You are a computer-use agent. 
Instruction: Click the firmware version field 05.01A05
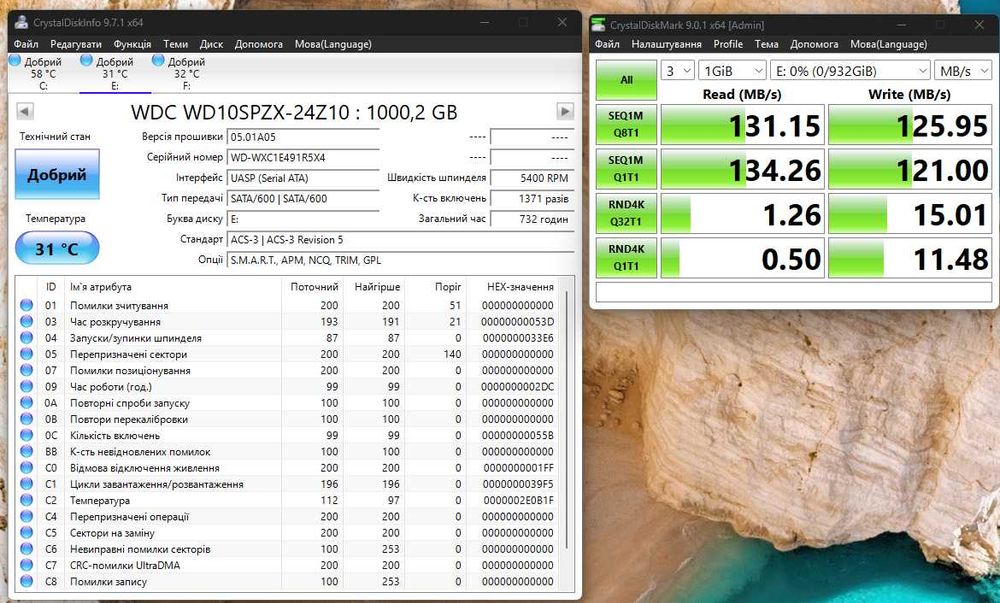point(304,137)
